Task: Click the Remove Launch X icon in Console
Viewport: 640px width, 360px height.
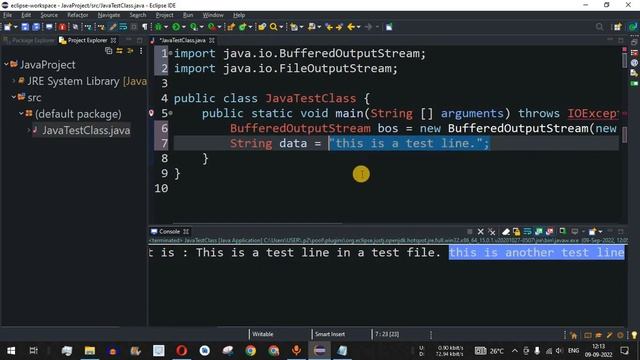Action: point(480,232)
